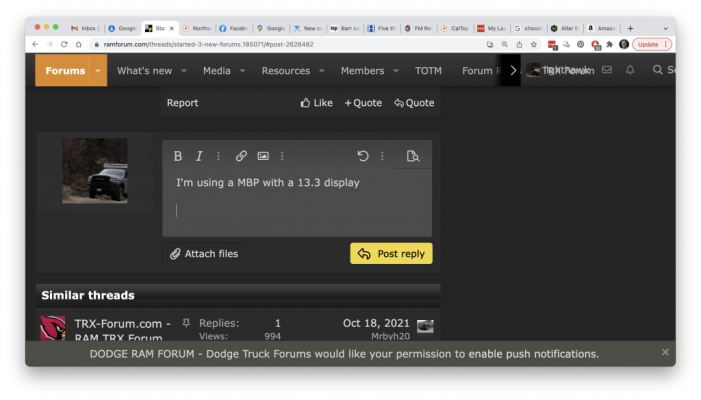The width and height of the screenshot is (701, 400).
Task: Open the Members menu
Action: (x=363, y=71)
